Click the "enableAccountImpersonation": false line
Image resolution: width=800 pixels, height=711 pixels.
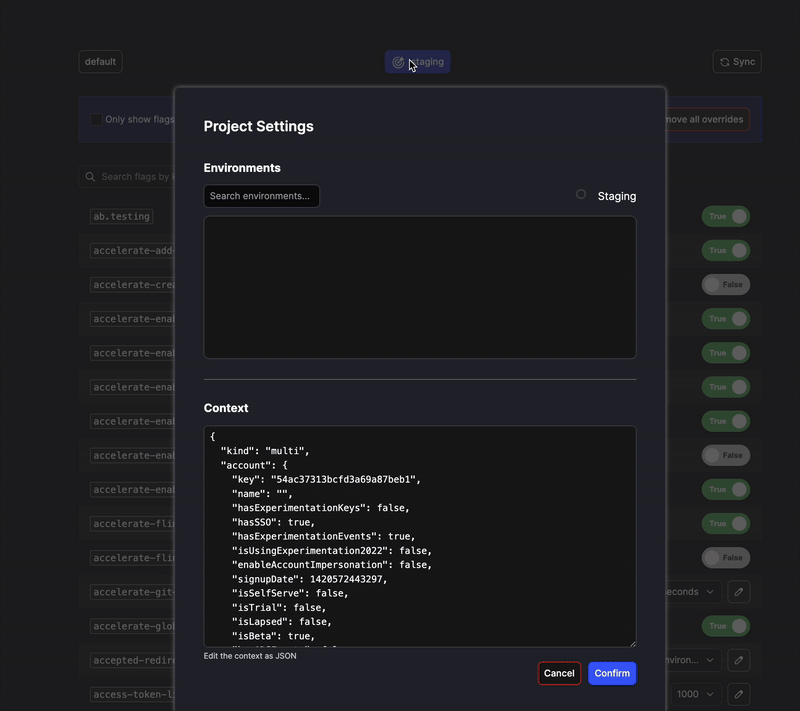pos(332,565)
